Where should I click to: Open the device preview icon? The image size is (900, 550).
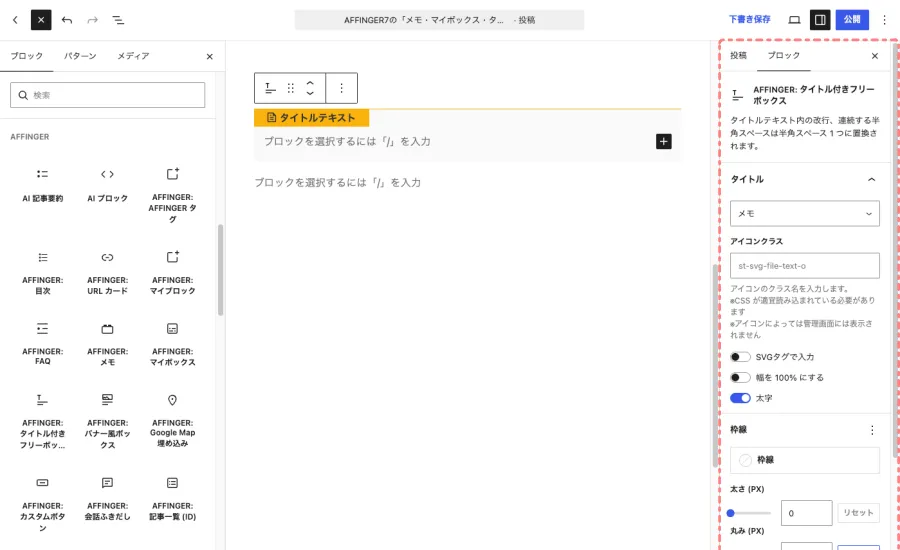(794, 20)
